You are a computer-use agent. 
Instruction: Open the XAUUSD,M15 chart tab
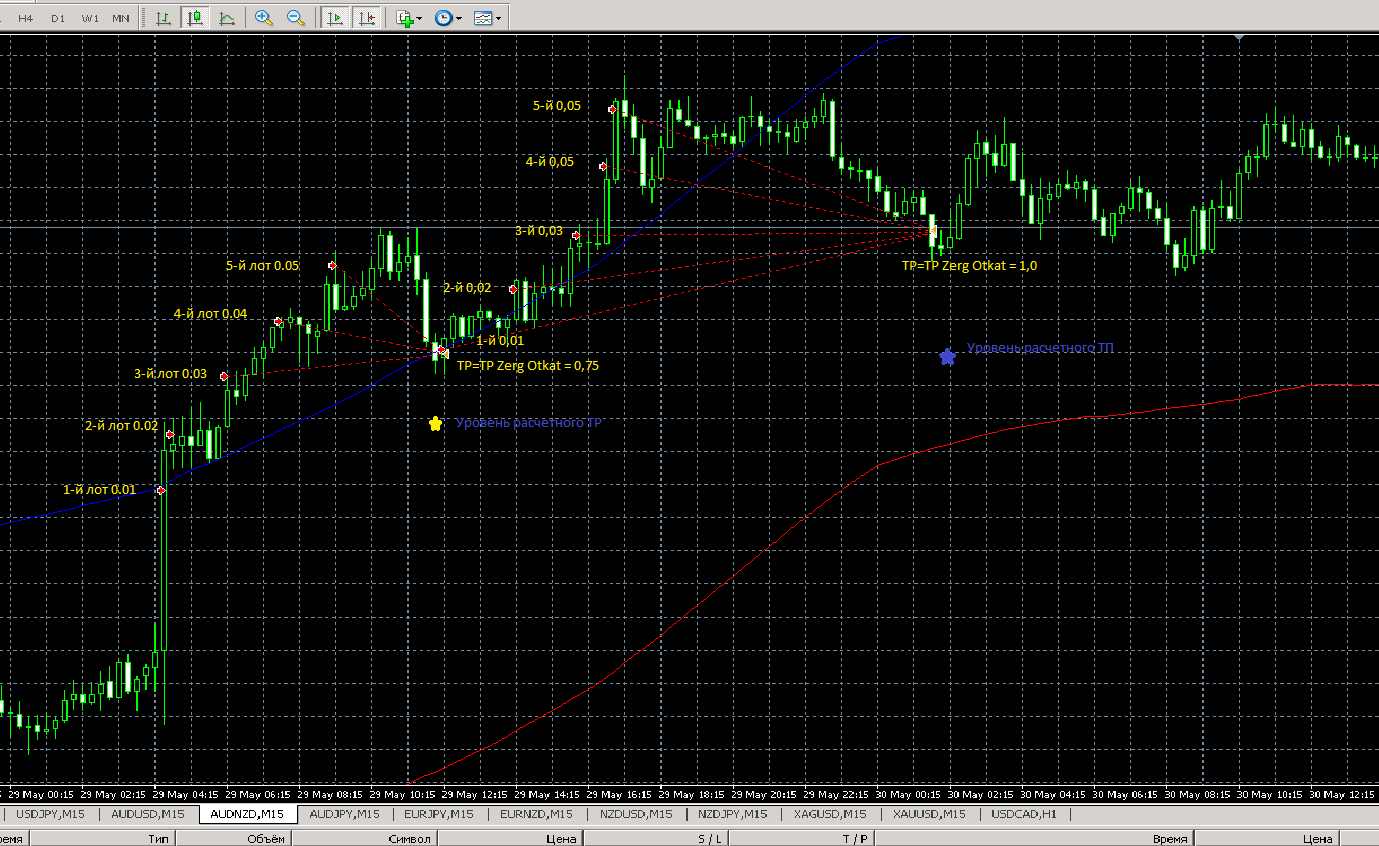click(929, 814)
